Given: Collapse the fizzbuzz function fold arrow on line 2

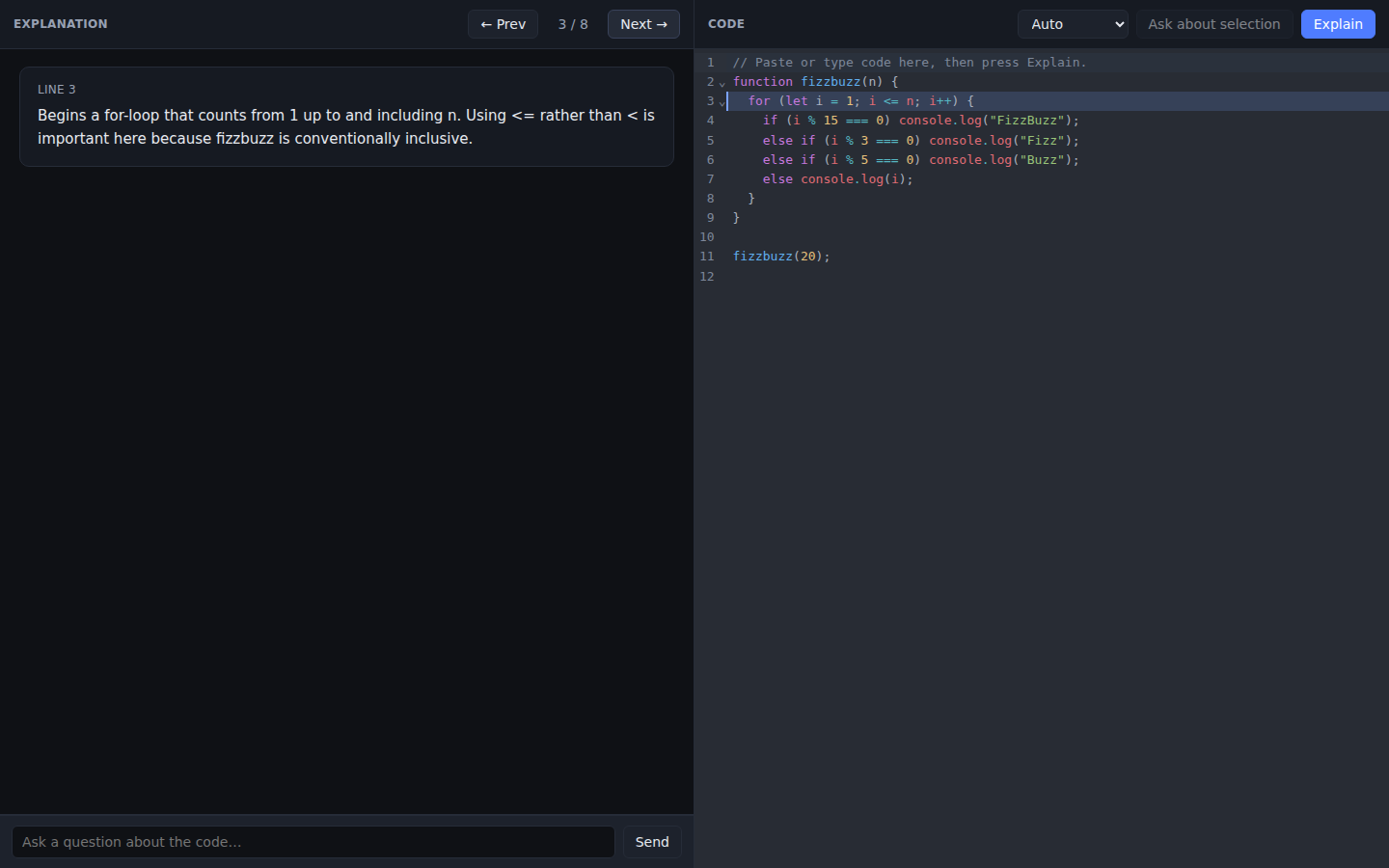Looking at the screenshot, I should [722, 83].
